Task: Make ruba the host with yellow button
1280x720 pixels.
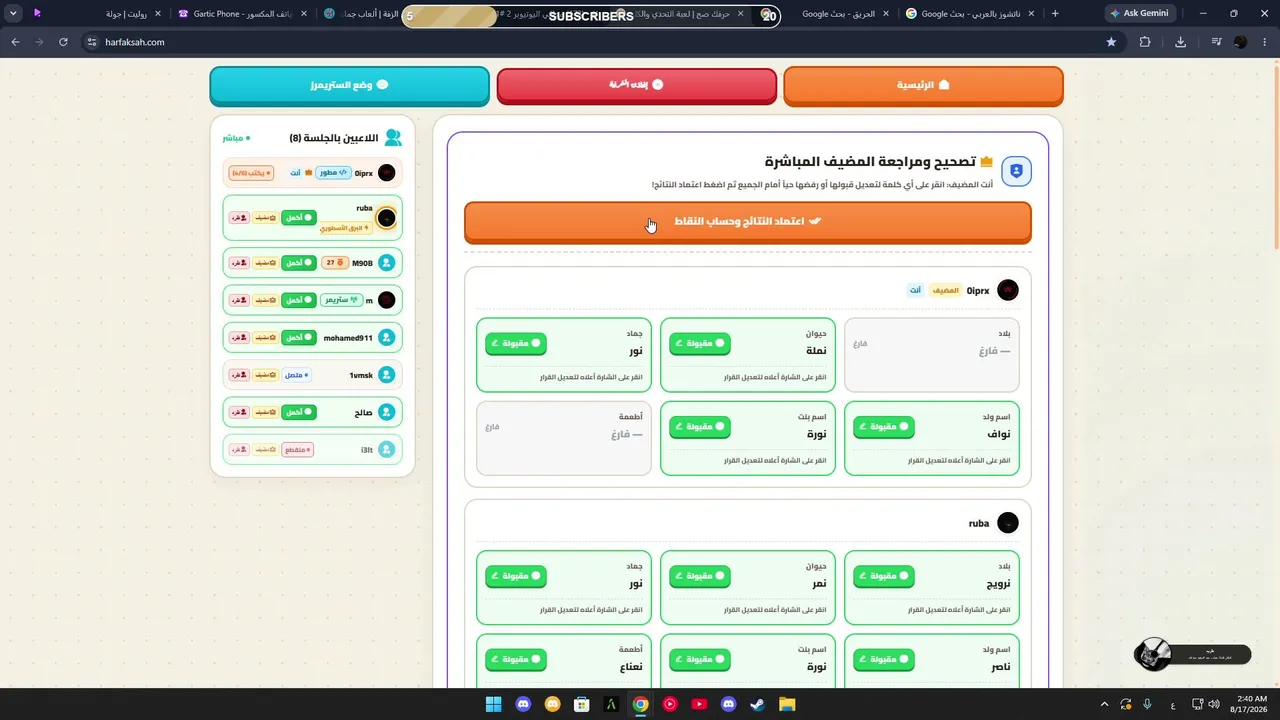Action: click(265, 218)
